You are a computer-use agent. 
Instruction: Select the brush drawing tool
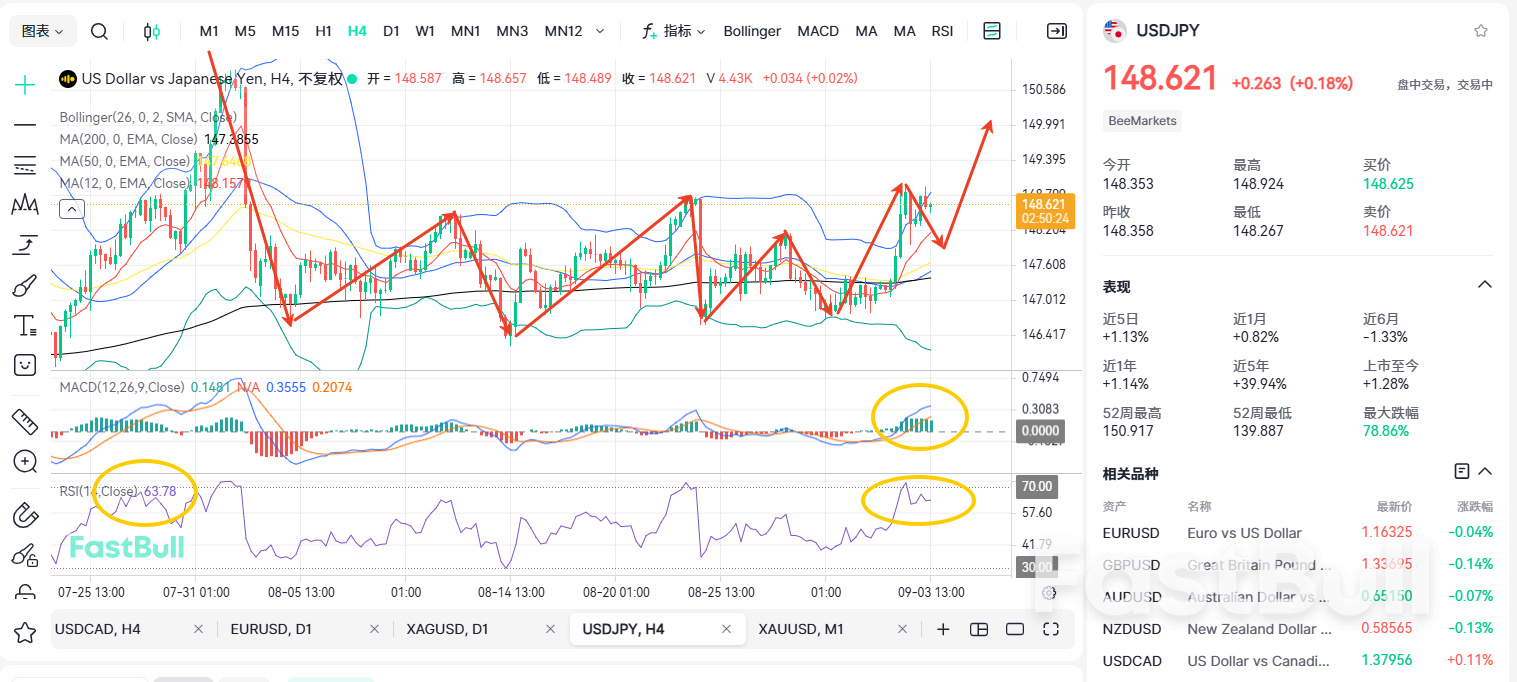[x=24, y=285]
